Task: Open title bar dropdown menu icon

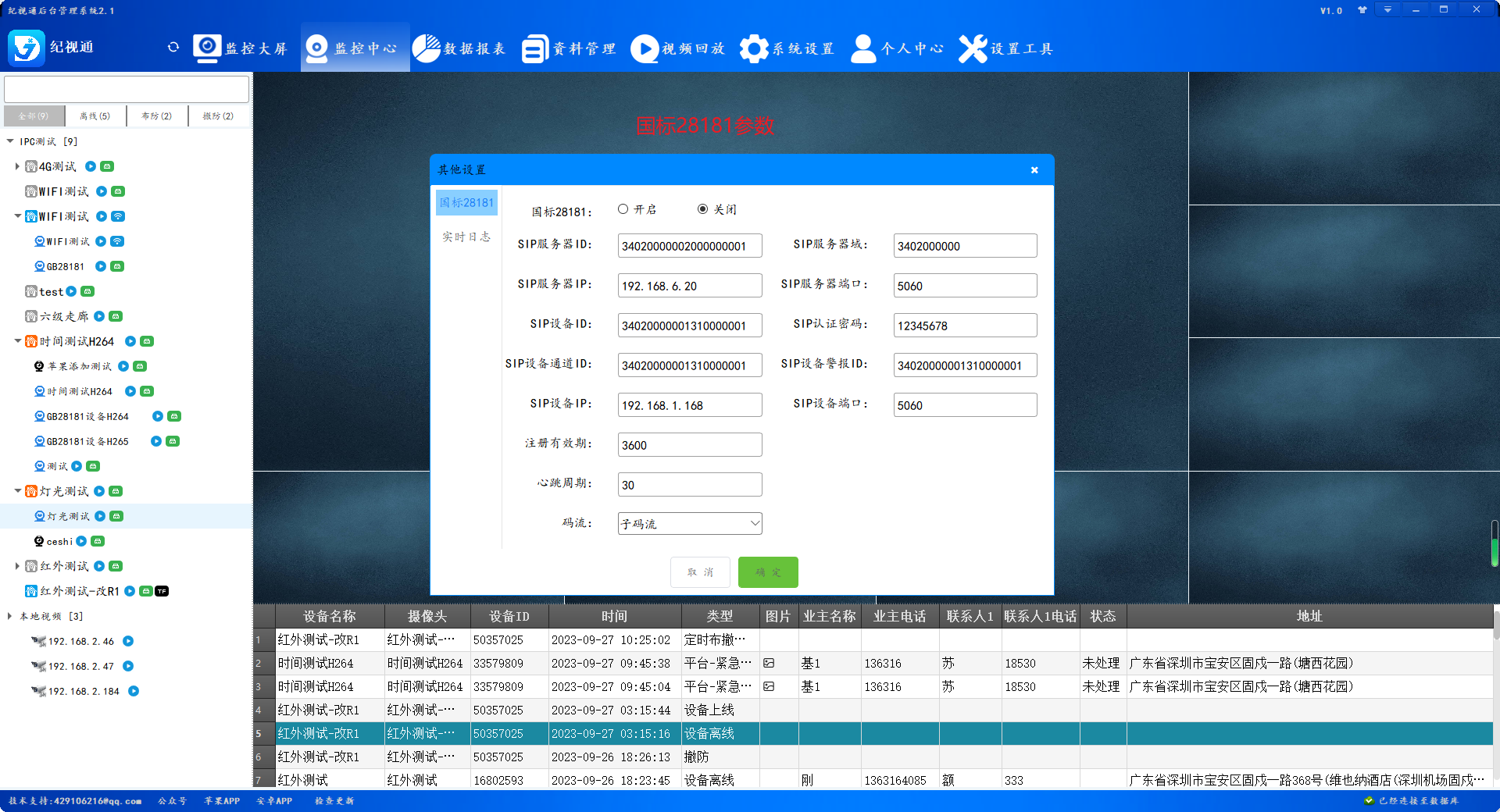Action: tap(1388, 9)
